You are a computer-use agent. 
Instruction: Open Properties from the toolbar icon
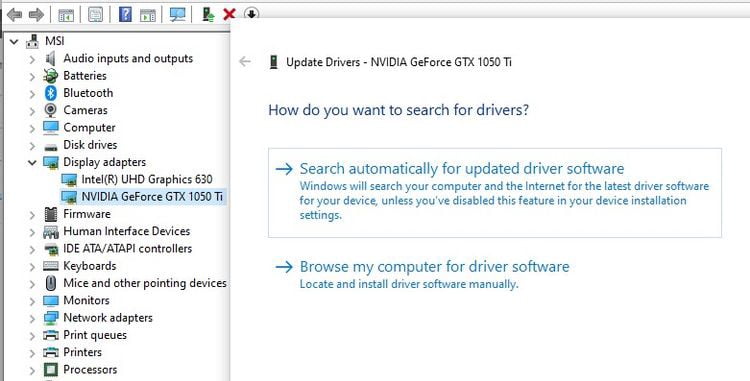coord(95,15)
